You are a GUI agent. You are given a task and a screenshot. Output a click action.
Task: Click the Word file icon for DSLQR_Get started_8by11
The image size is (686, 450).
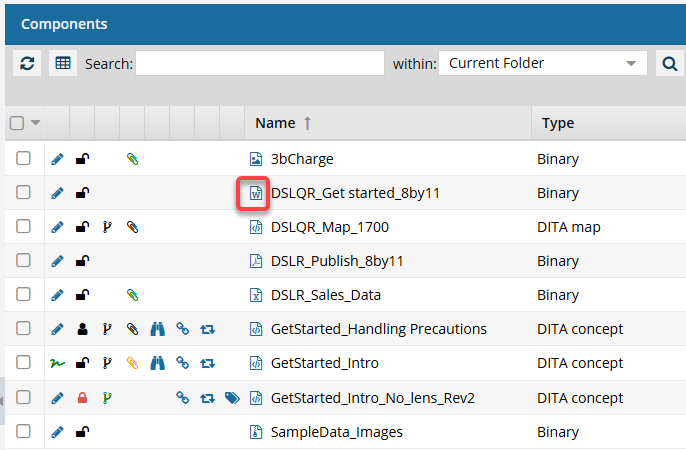click(x=255, y=193)
